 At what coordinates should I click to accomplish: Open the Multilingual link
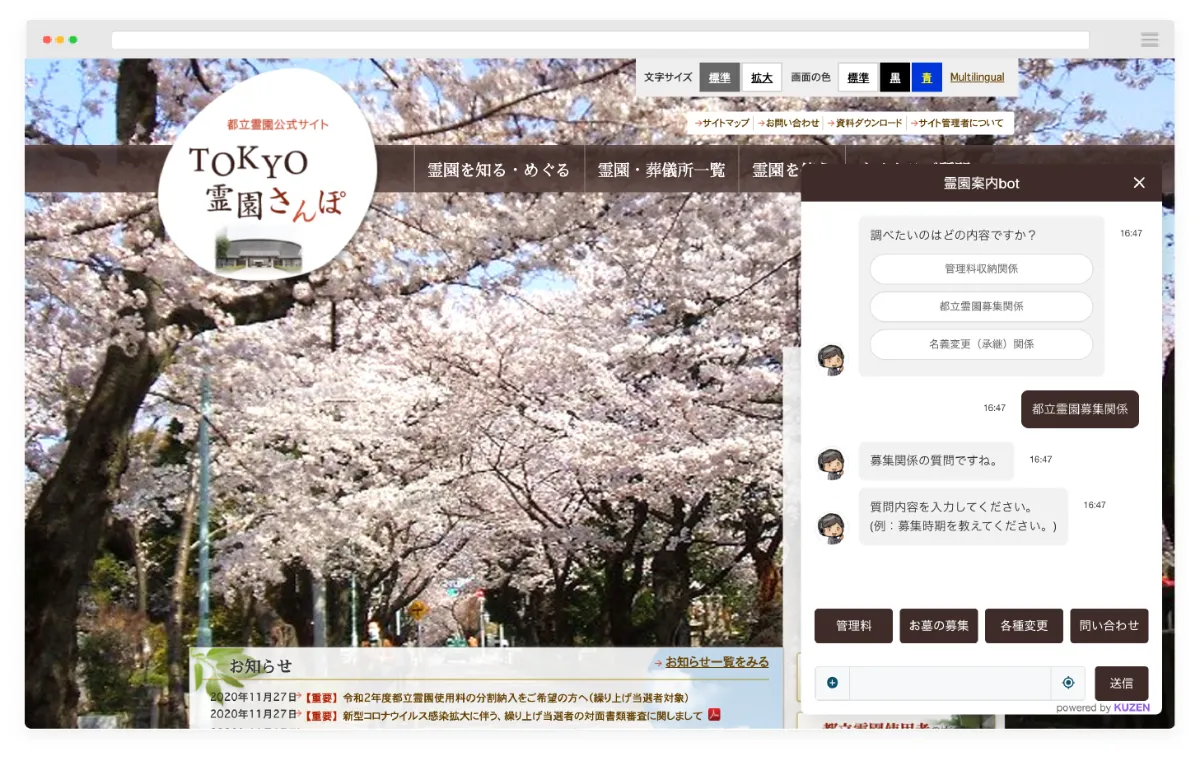click(x=977, y=77)
